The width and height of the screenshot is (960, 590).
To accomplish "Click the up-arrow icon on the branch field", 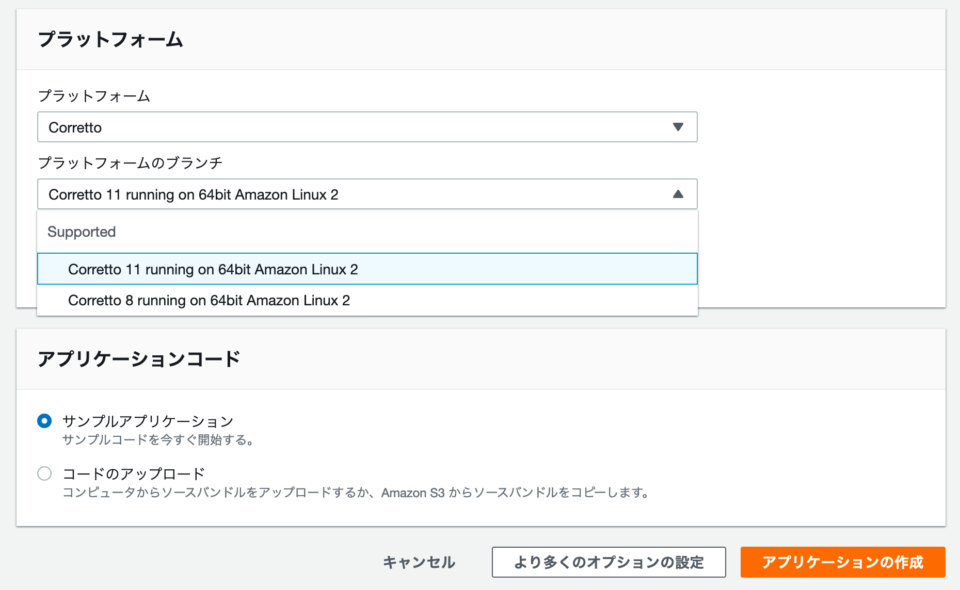I will [680, 194].
